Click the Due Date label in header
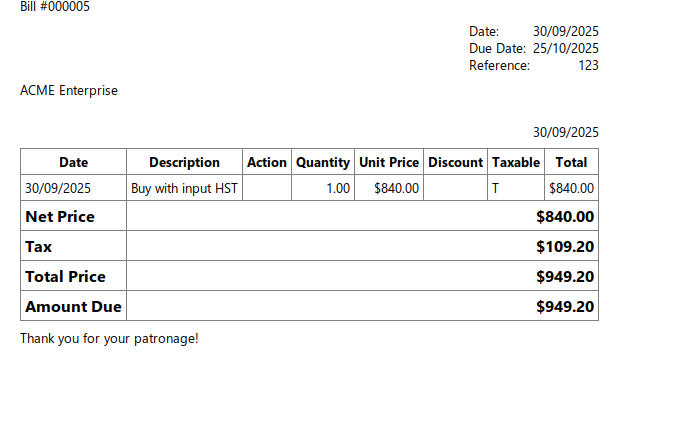Viewport: 683px width, 428px height. point(497,48)
